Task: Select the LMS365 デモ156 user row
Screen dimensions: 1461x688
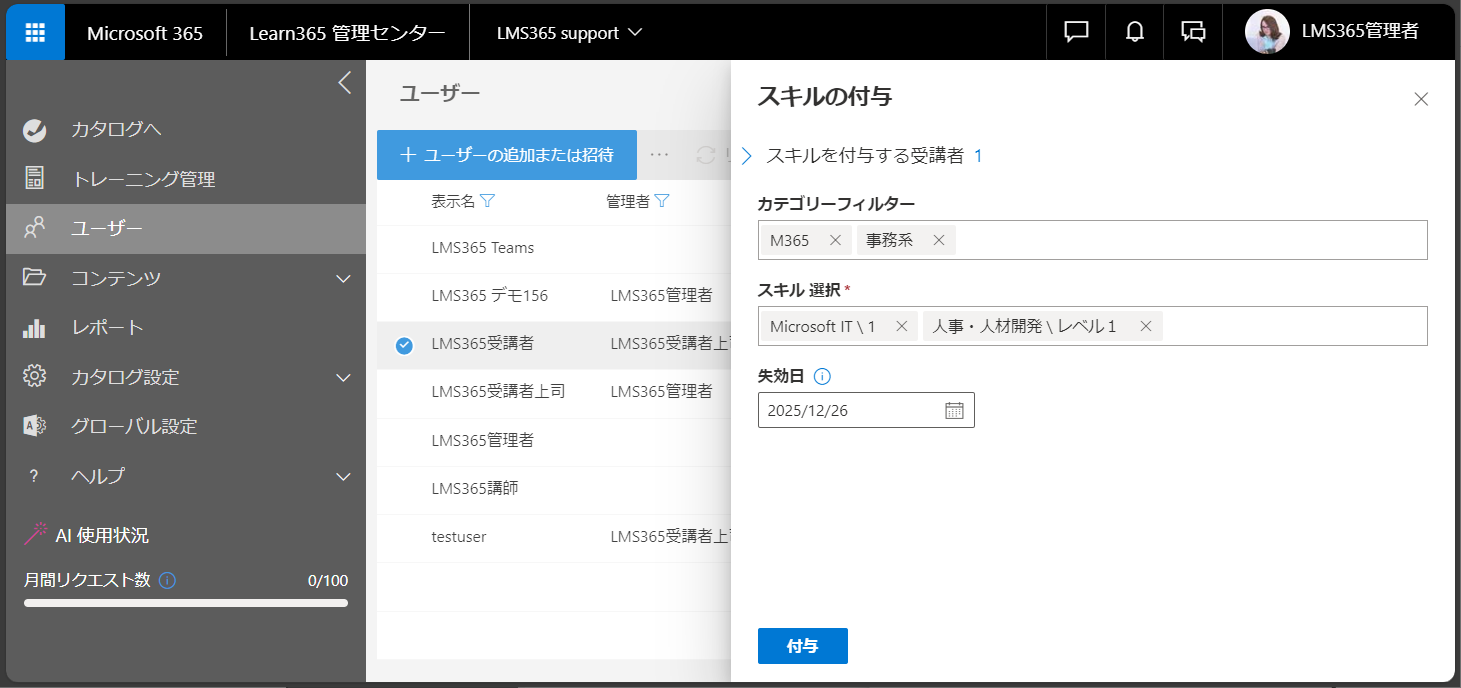Action: (554, 297)
